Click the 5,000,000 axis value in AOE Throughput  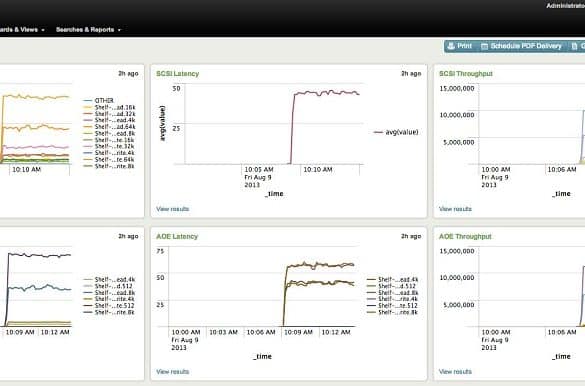(x=459, y=305)
